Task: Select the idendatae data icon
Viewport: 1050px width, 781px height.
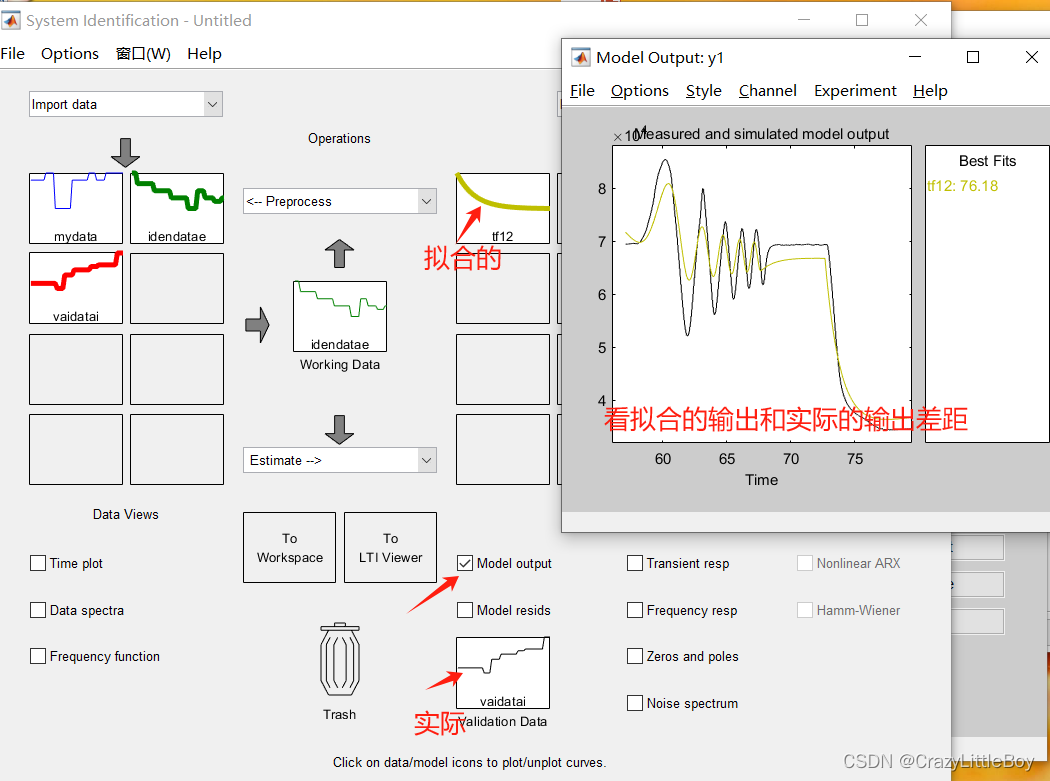Action: (x=176, y=207)
